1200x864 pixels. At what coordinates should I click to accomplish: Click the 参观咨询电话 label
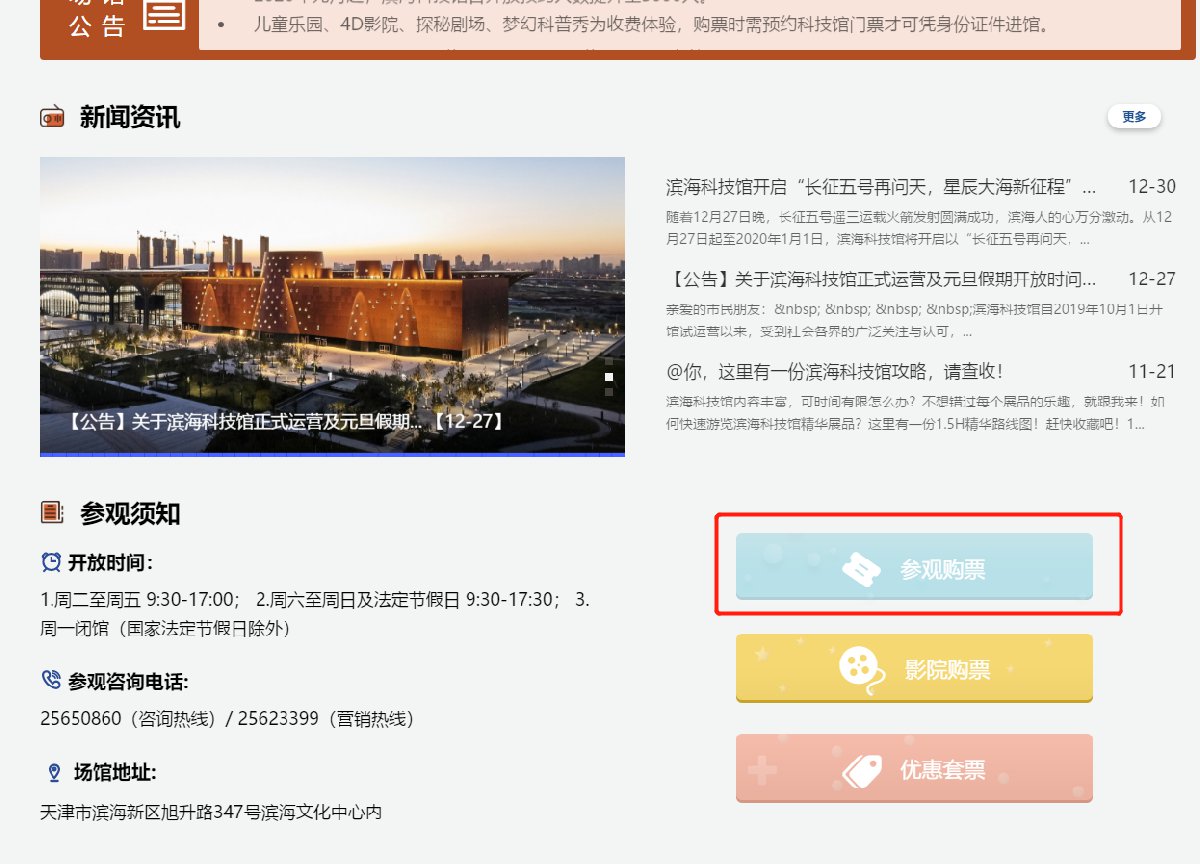coord(128,681)
